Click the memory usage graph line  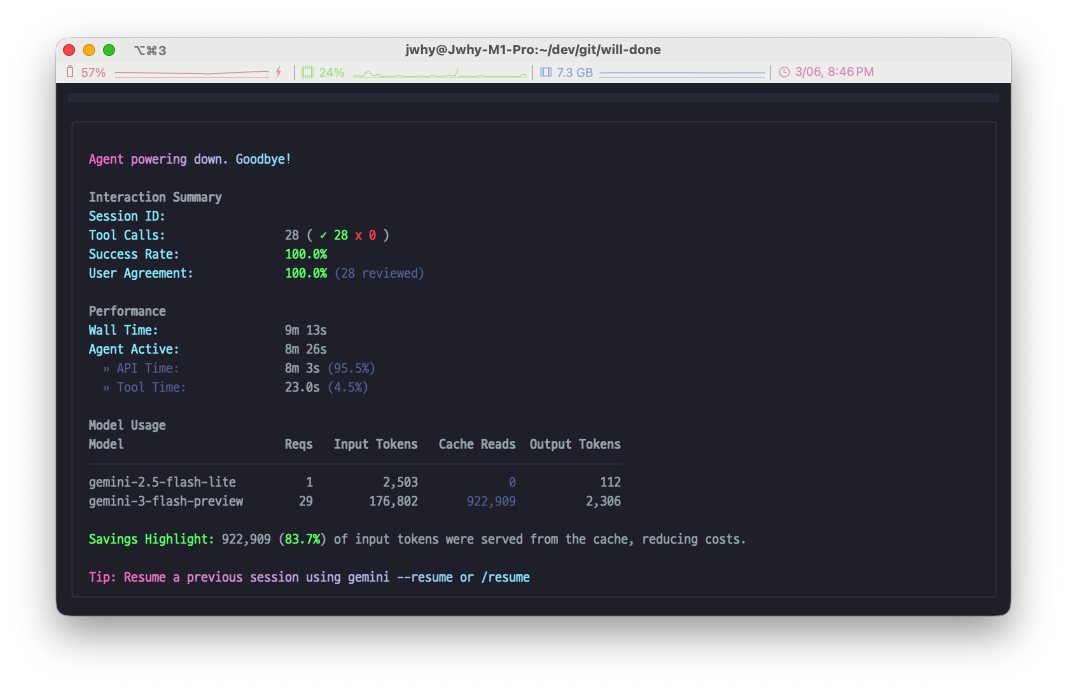coord(682,73)
